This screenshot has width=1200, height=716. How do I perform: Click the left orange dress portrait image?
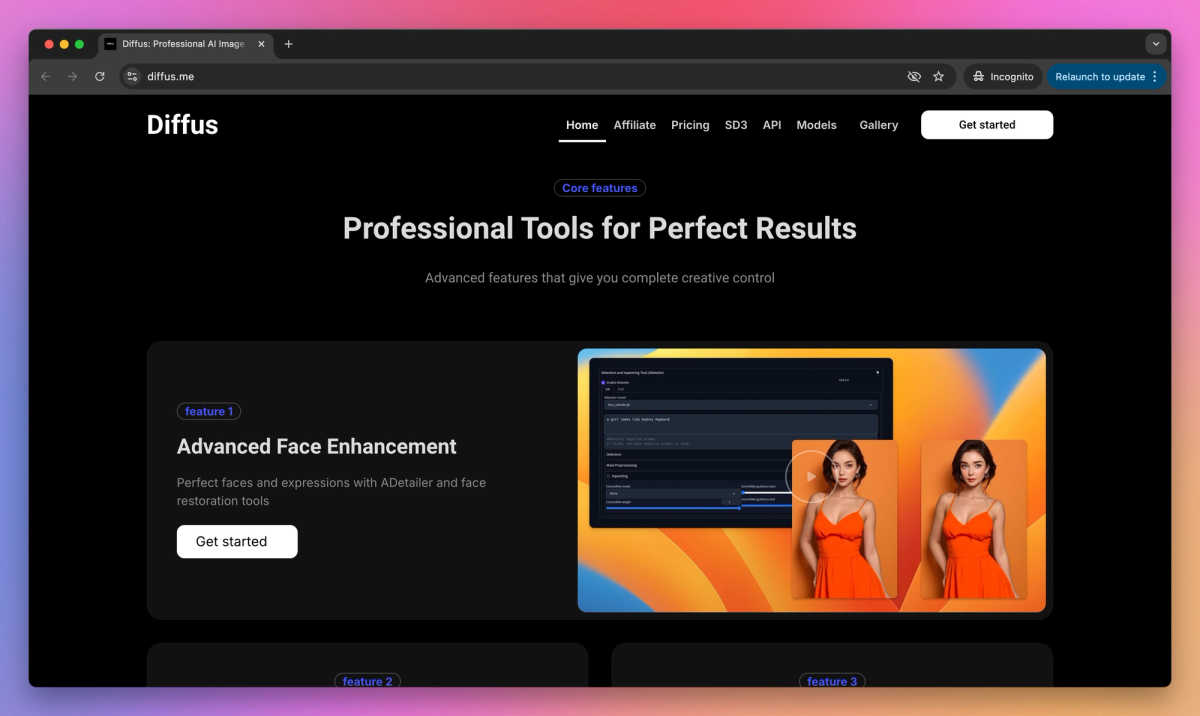click(x=845, y=519)
